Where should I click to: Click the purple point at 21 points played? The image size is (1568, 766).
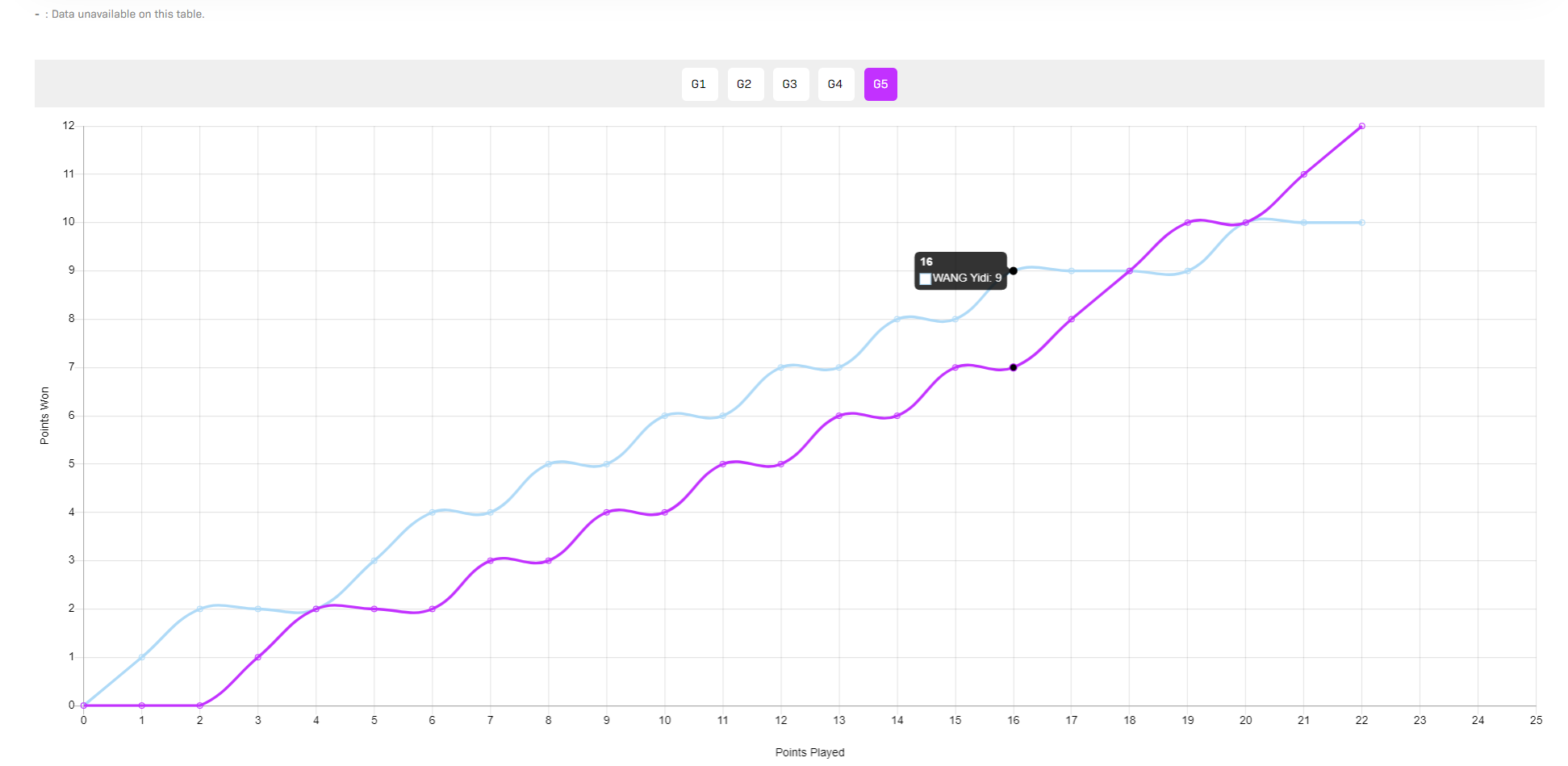[x=1304, y=174]
